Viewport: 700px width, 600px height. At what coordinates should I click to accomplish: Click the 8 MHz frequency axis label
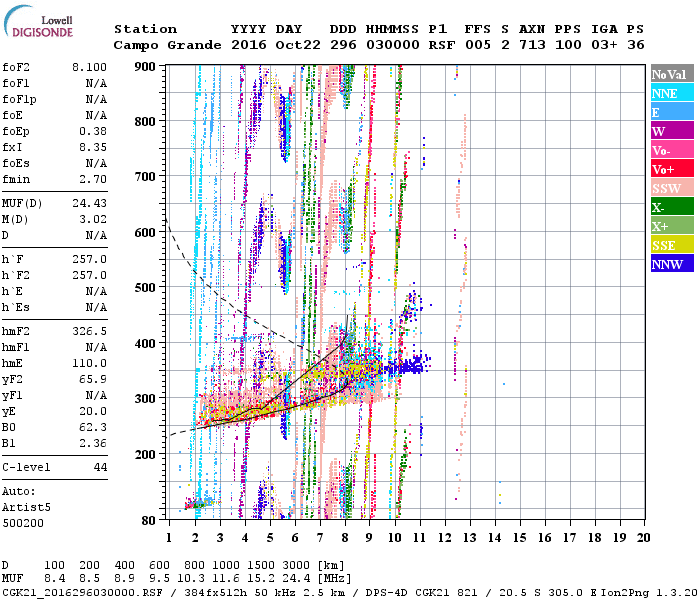coord(345,538)
